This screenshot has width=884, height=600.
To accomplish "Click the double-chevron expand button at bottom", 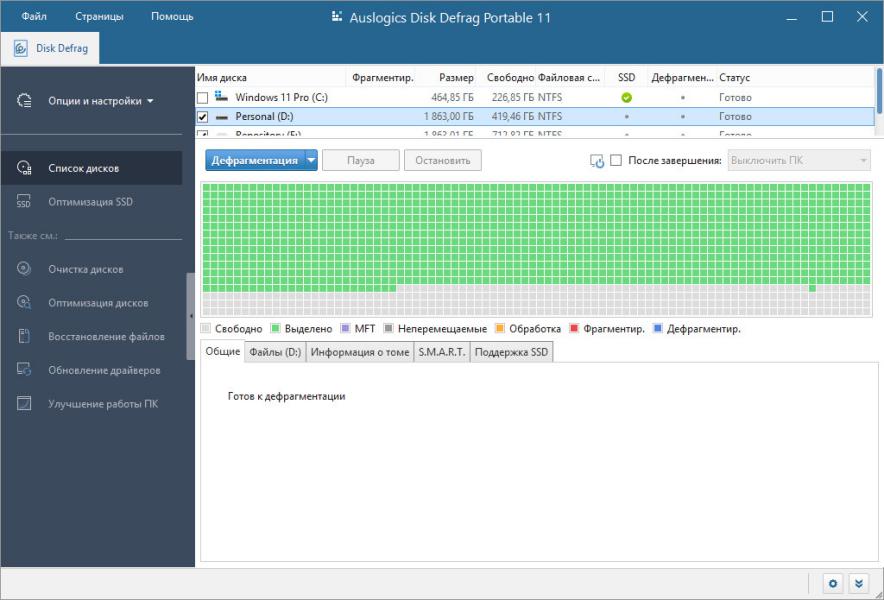I will click(x=858, y=583).
